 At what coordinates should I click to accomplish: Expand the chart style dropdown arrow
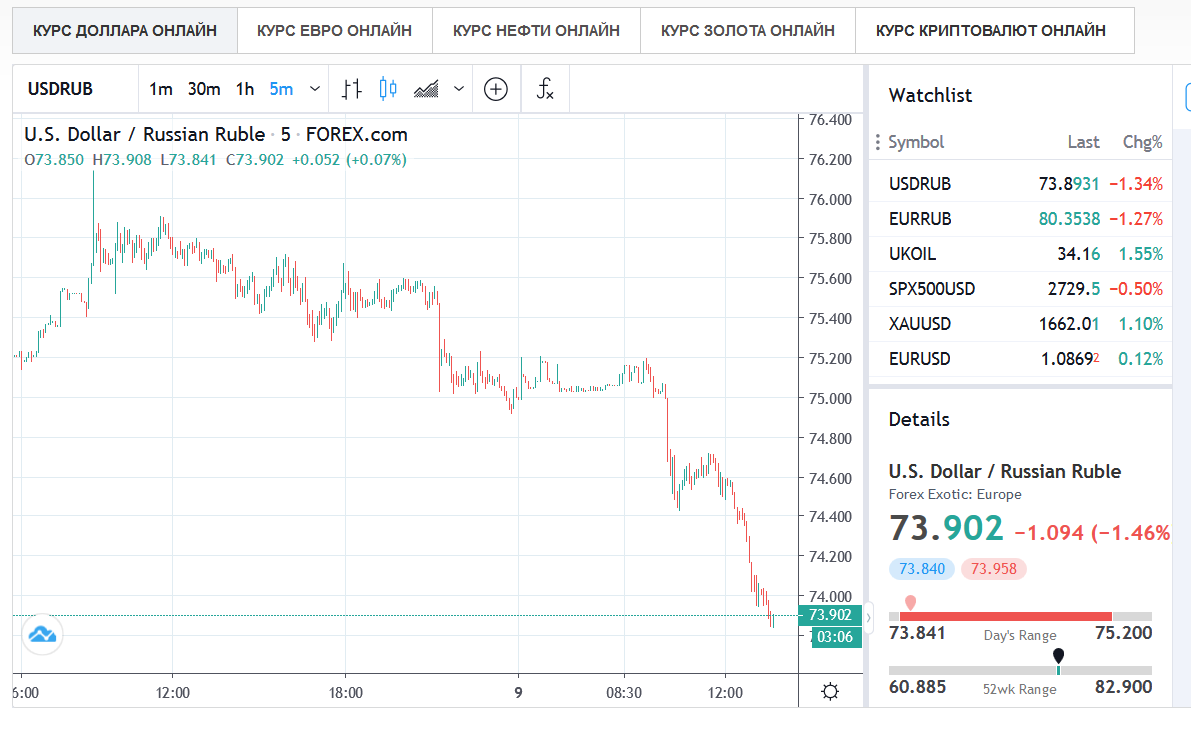(x=459, y=89)
